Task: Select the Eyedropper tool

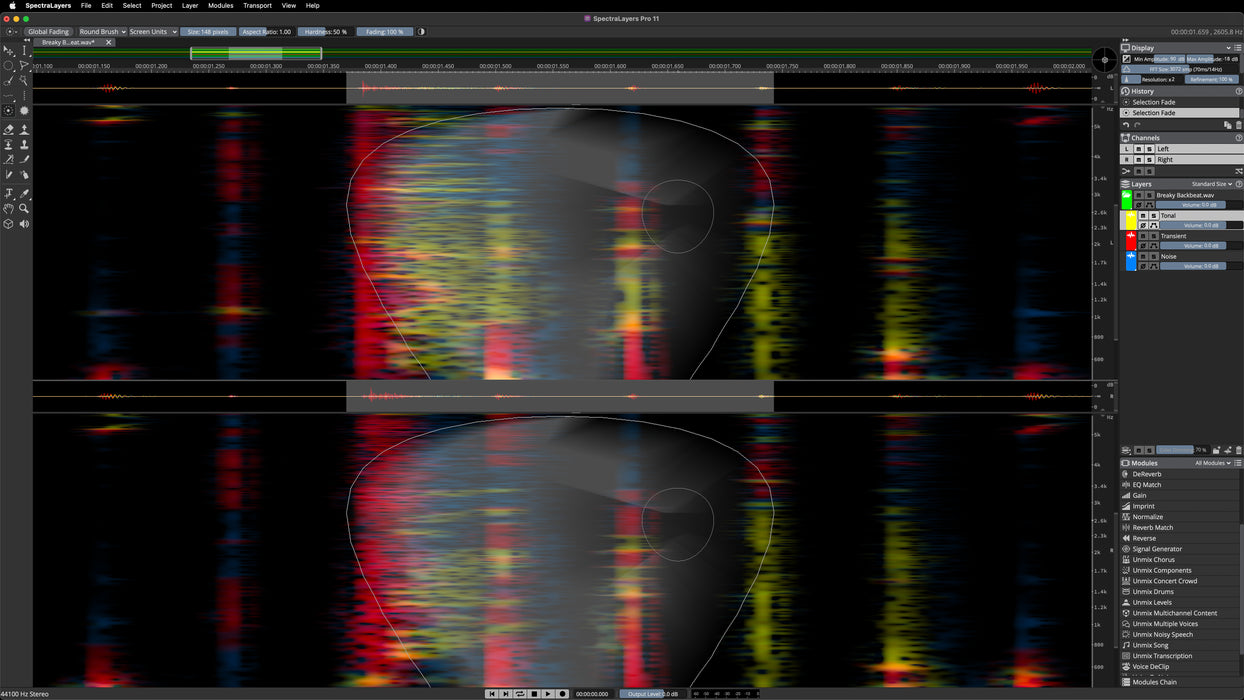Action: (24, 193)
